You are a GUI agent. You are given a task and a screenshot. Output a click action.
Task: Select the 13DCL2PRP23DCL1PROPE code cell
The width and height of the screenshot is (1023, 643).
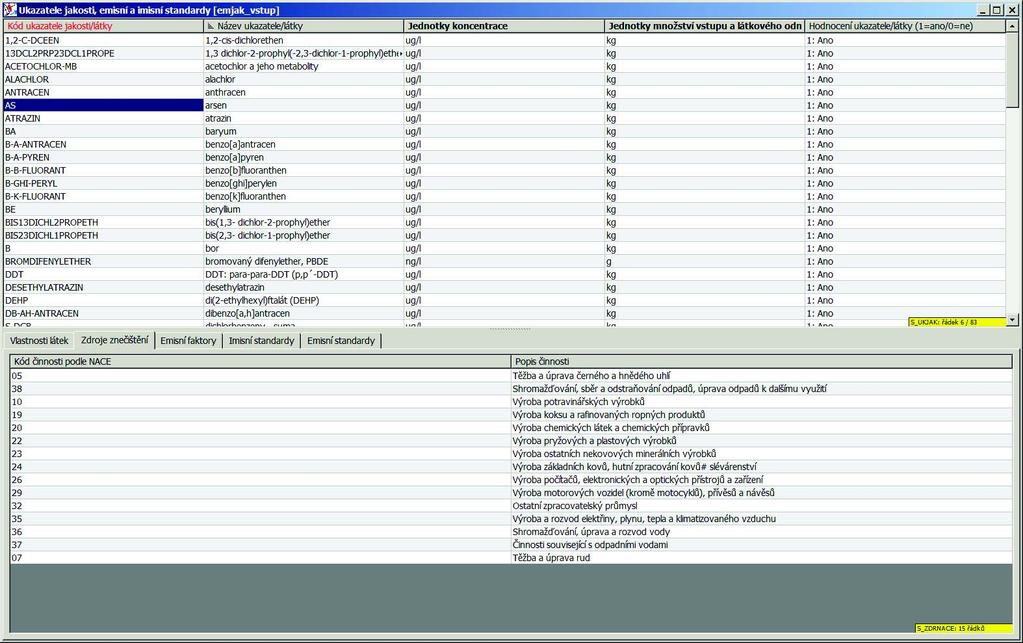click(103, 53)
